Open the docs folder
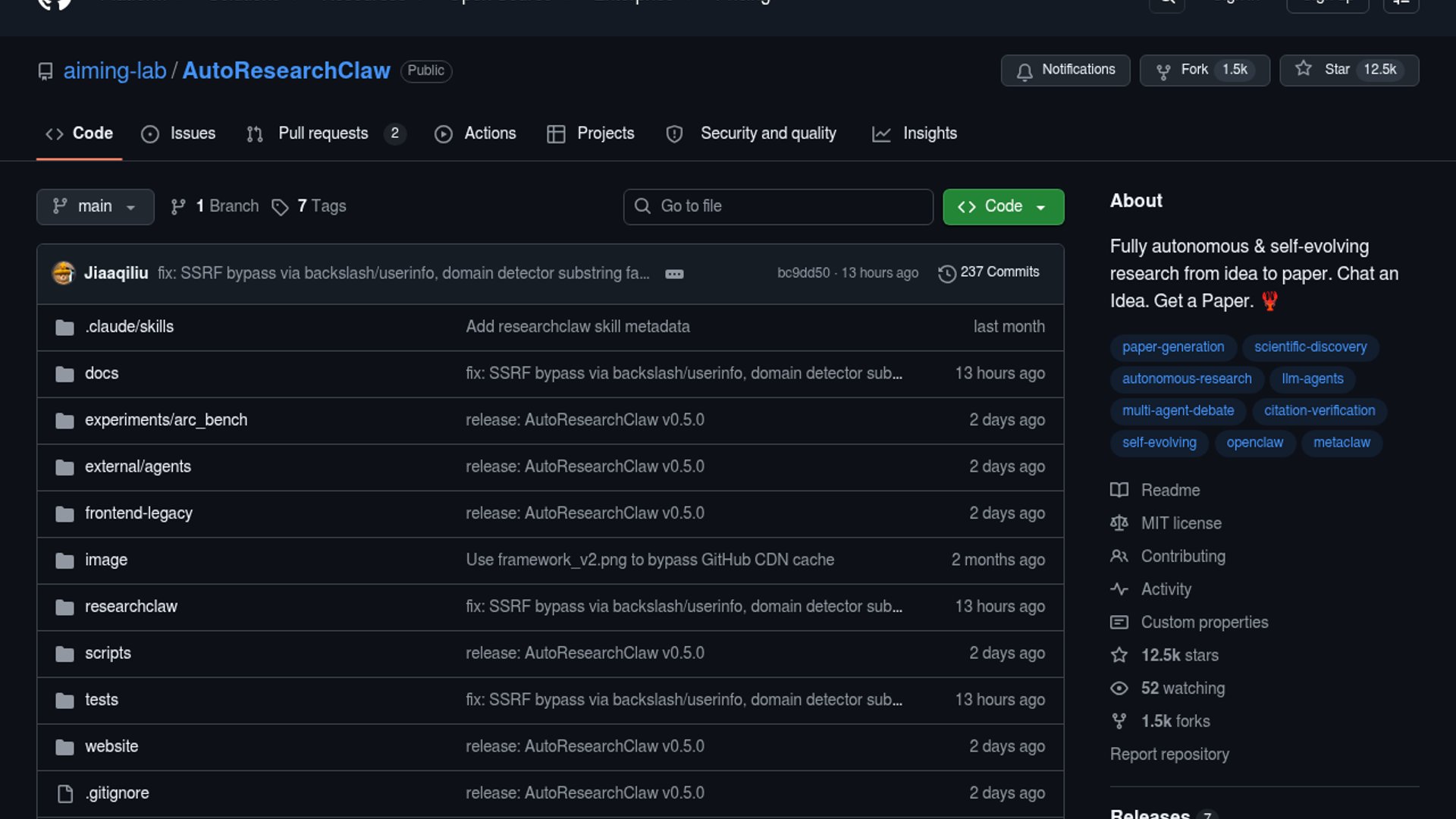This screenshot has height=819, width=1456. 102,374
